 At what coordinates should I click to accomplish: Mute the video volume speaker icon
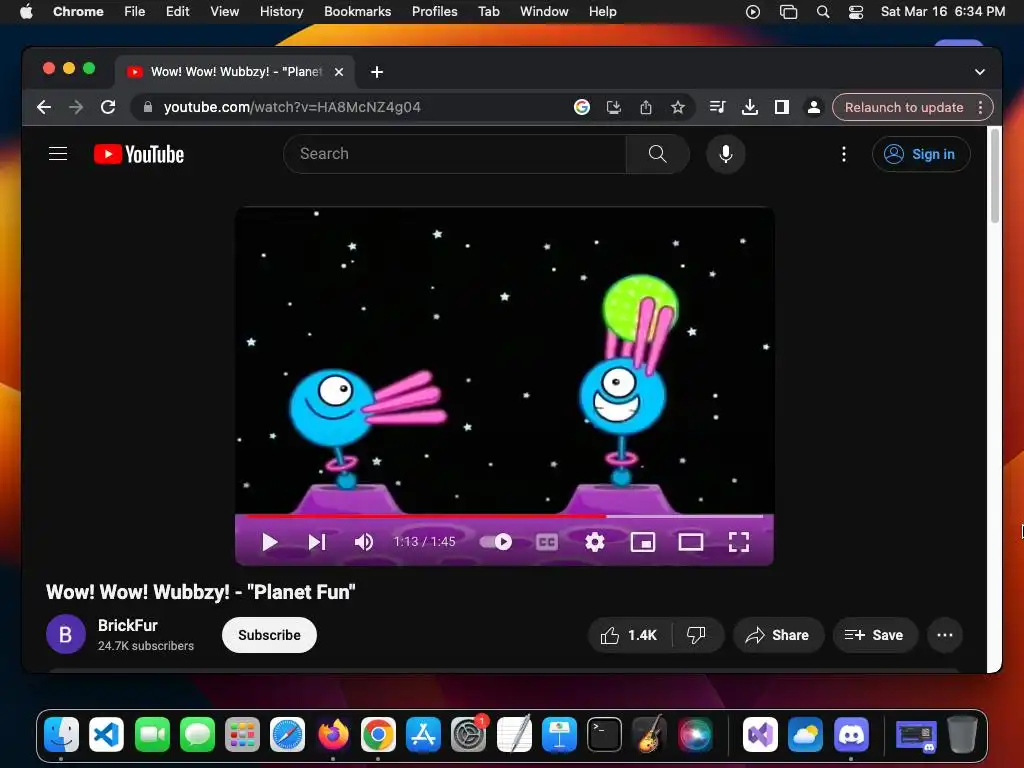coord(364,542)
